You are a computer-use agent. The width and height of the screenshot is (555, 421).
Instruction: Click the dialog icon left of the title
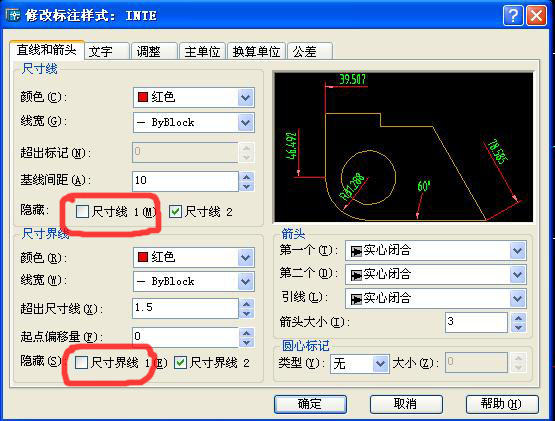[13, 15]
